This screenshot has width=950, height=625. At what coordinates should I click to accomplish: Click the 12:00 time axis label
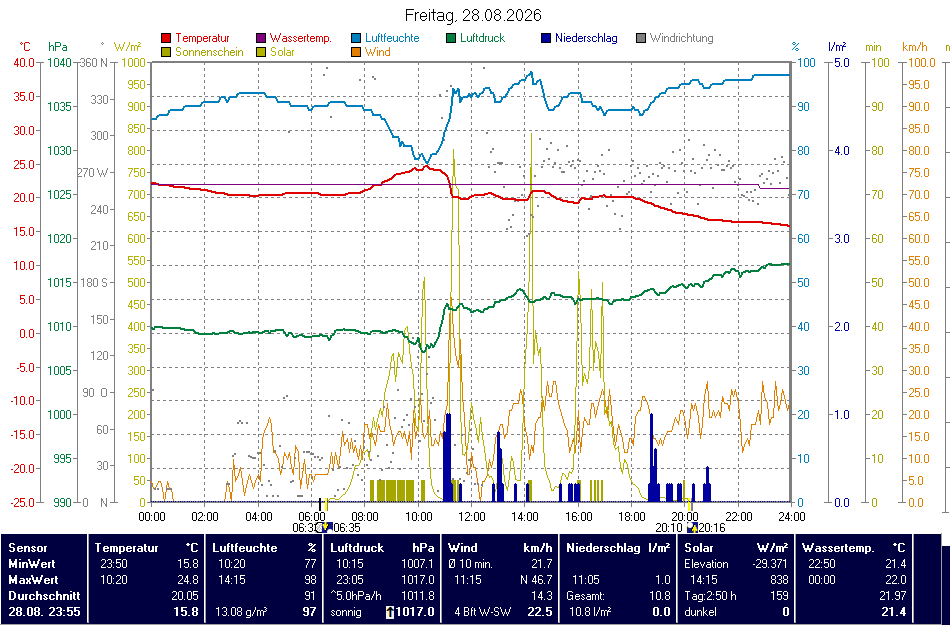471,517
